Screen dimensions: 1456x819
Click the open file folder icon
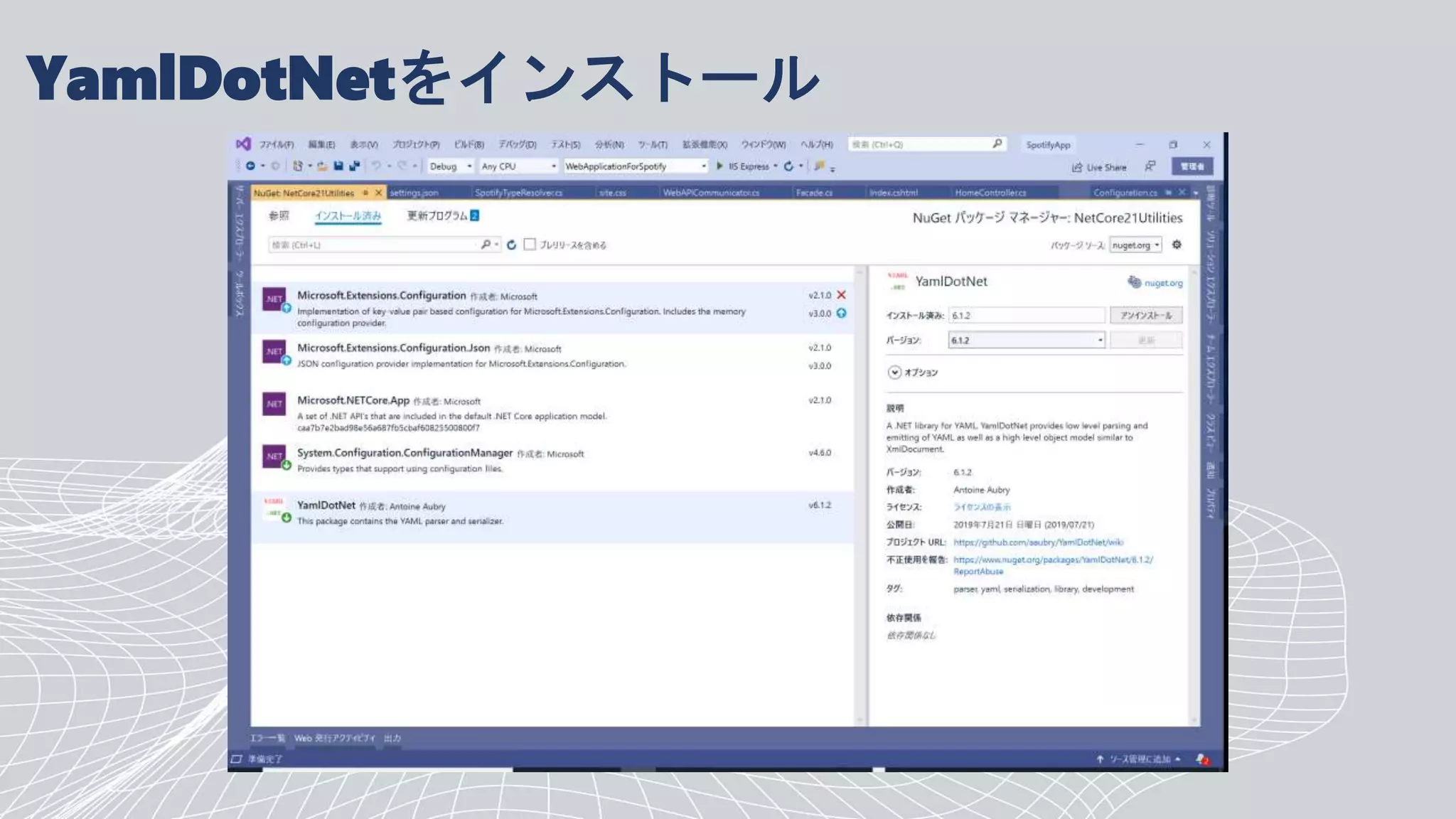(x=322, y=166)
